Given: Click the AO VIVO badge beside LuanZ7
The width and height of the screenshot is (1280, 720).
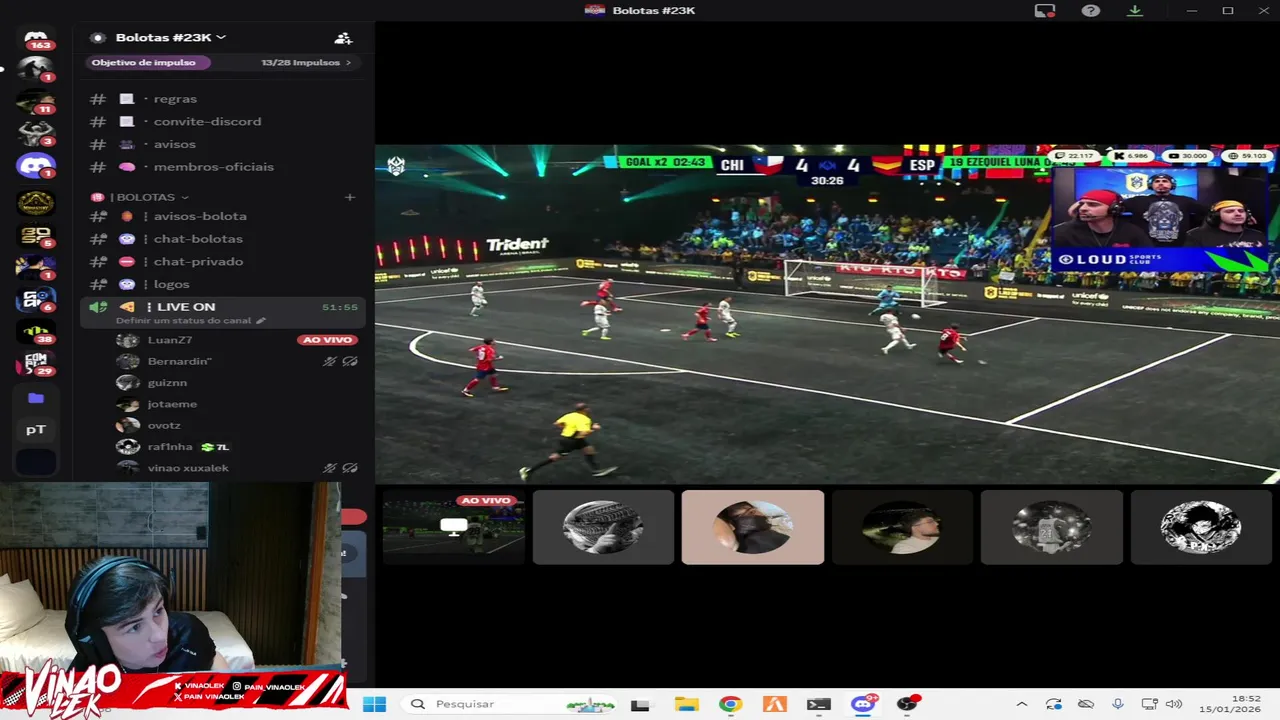Looking at the screenshot, I should click(327, 340).
